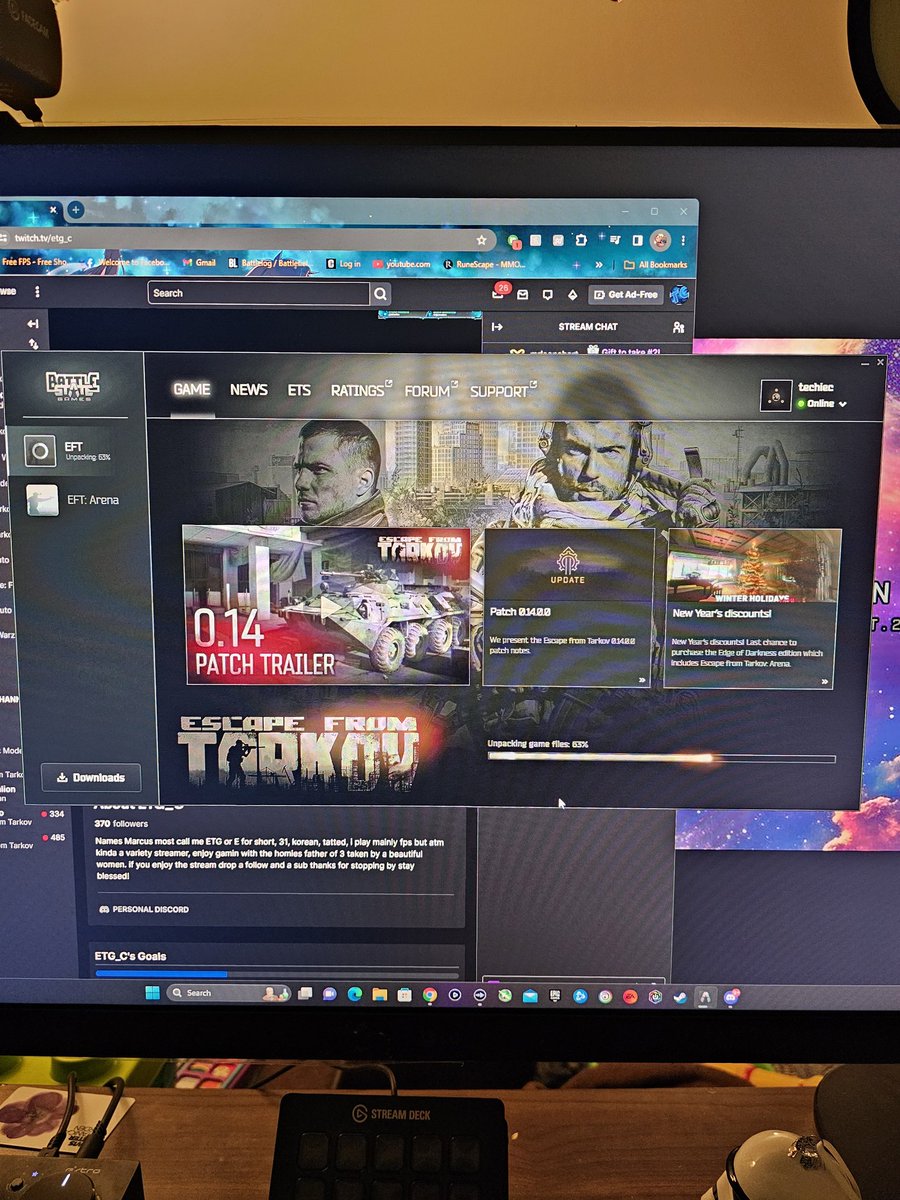This screenshot has height=1200, width=900.
Task: Open Discord from the taskbar
Action: click(x=731, y=997)
